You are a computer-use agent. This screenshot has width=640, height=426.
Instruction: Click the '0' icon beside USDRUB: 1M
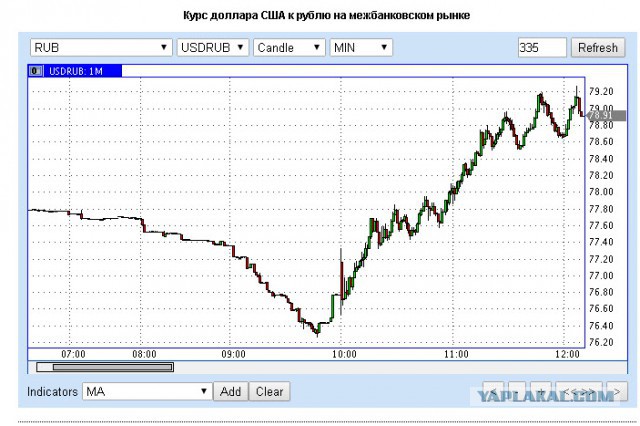coord(35,71)
